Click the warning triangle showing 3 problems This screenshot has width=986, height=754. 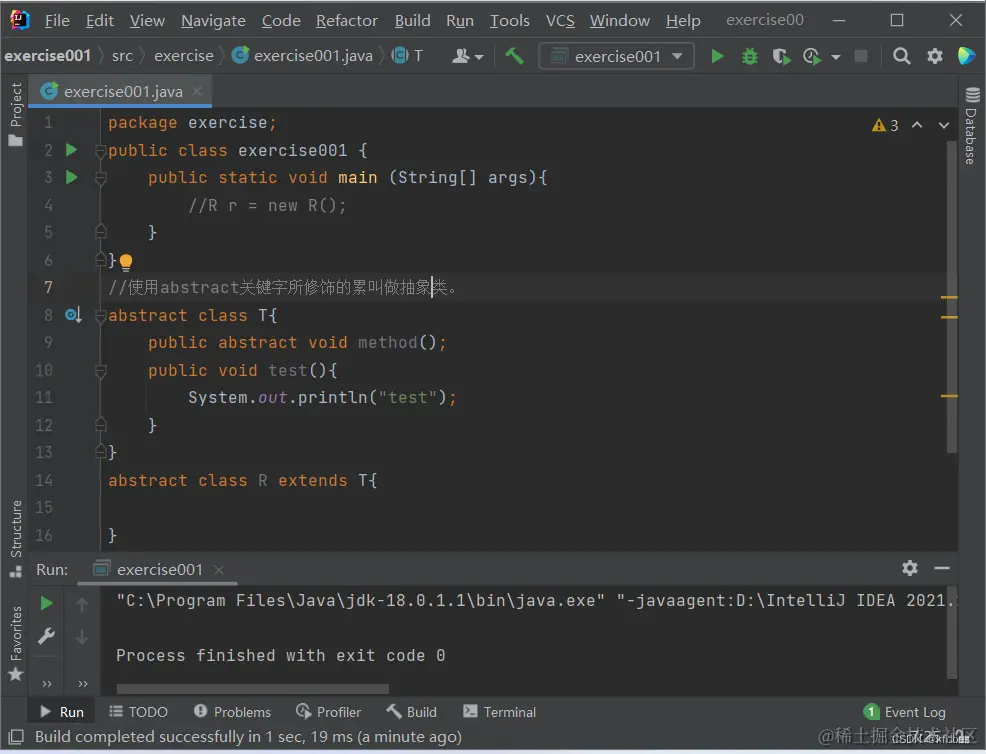pyautogui.click(x=885, y=125)
